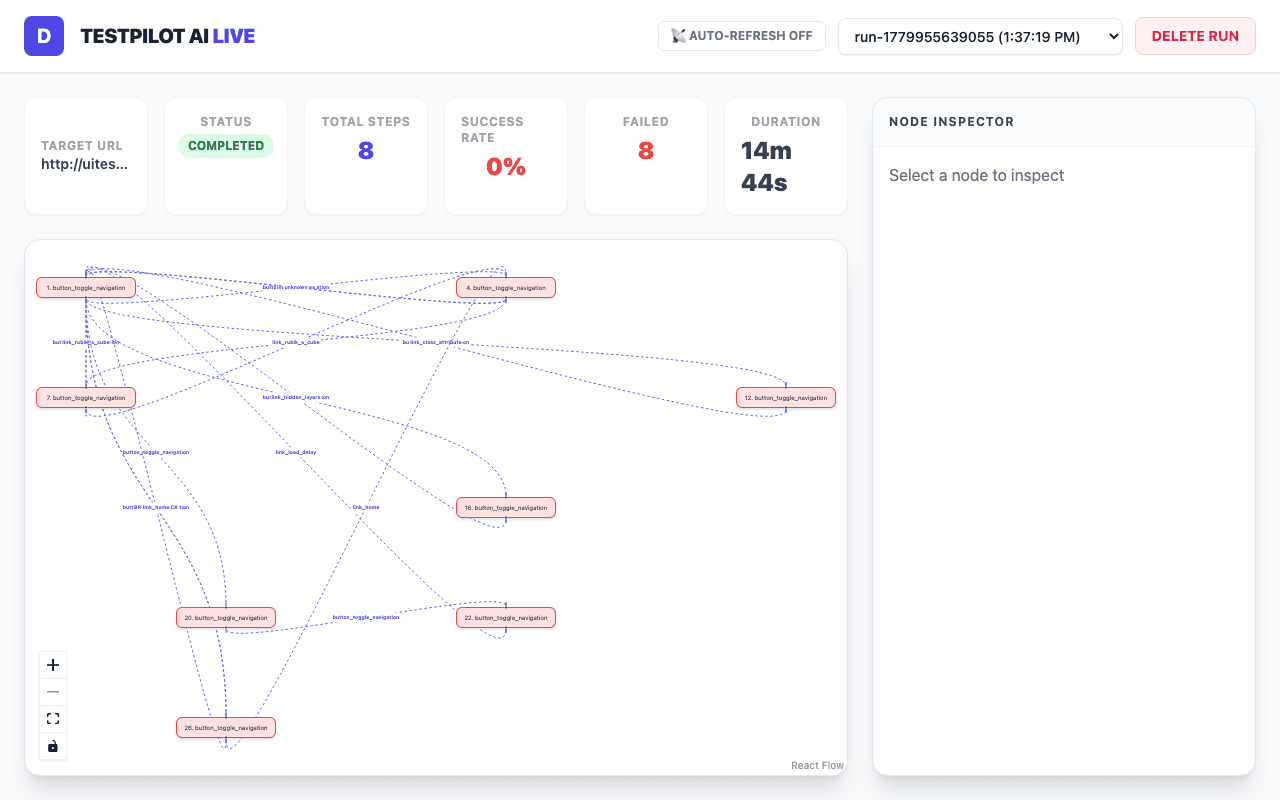Fit the graph view to screen
This screenshot has width=1280, height=800.
click(x=53, y=719)
